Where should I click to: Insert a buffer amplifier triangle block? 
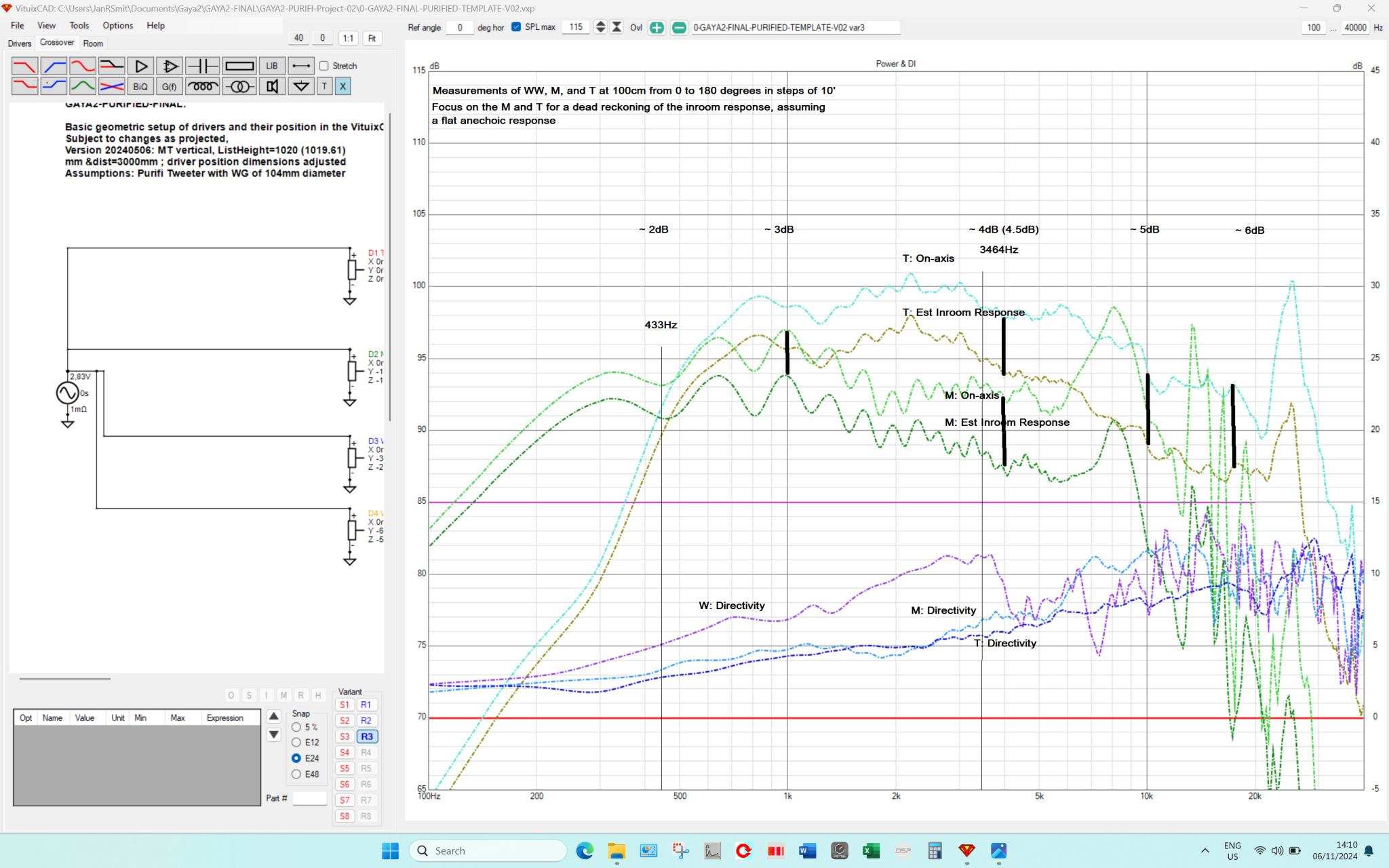tap(141, 66)
